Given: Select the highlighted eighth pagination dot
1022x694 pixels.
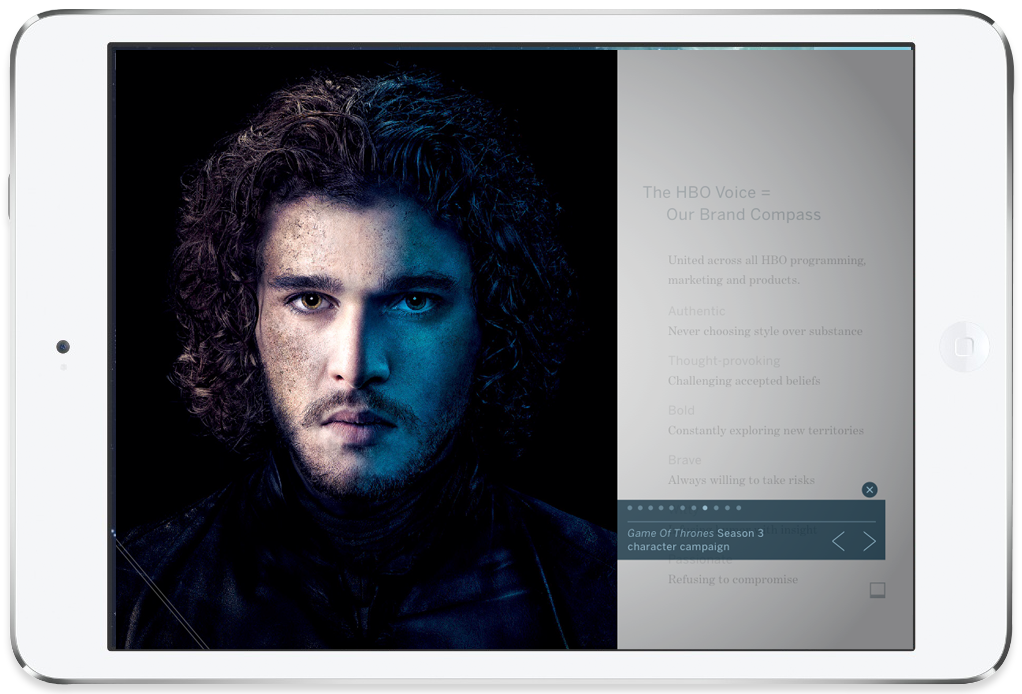Looking at the screenshot, I should click(x=705, y=508).
